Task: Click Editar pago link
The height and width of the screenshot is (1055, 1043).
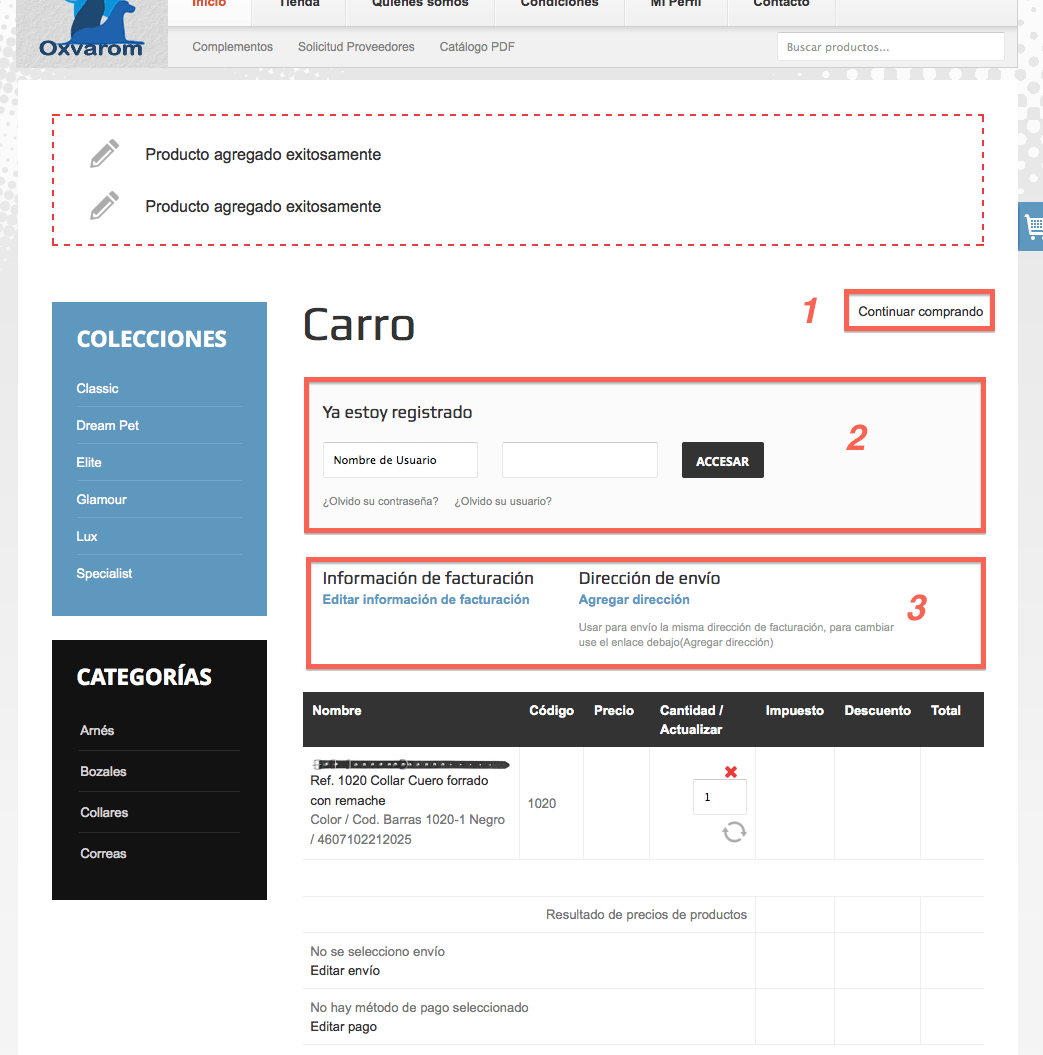Action: point(343,1027)
